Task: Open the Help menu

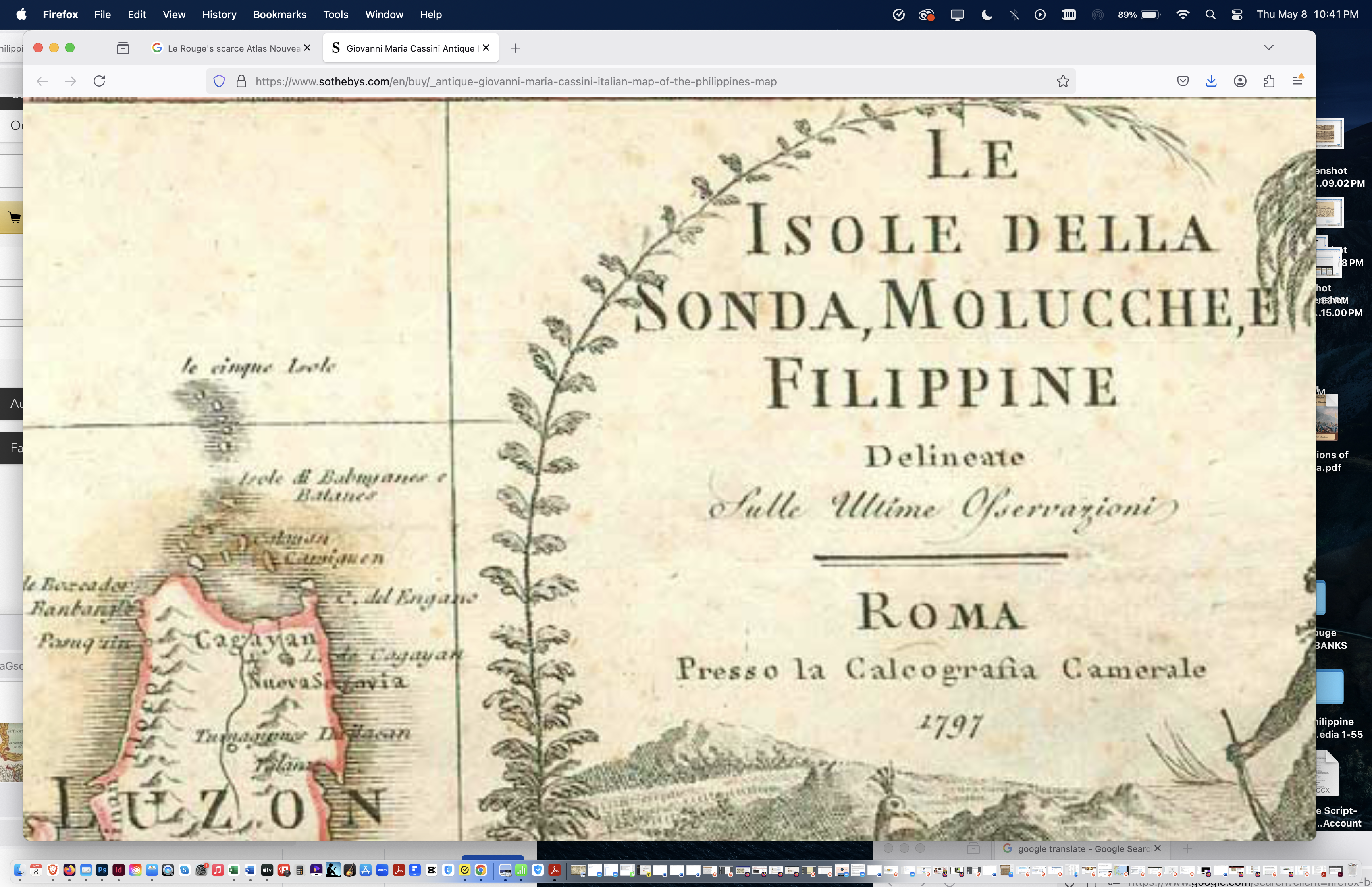Action: tap(431, 14)
